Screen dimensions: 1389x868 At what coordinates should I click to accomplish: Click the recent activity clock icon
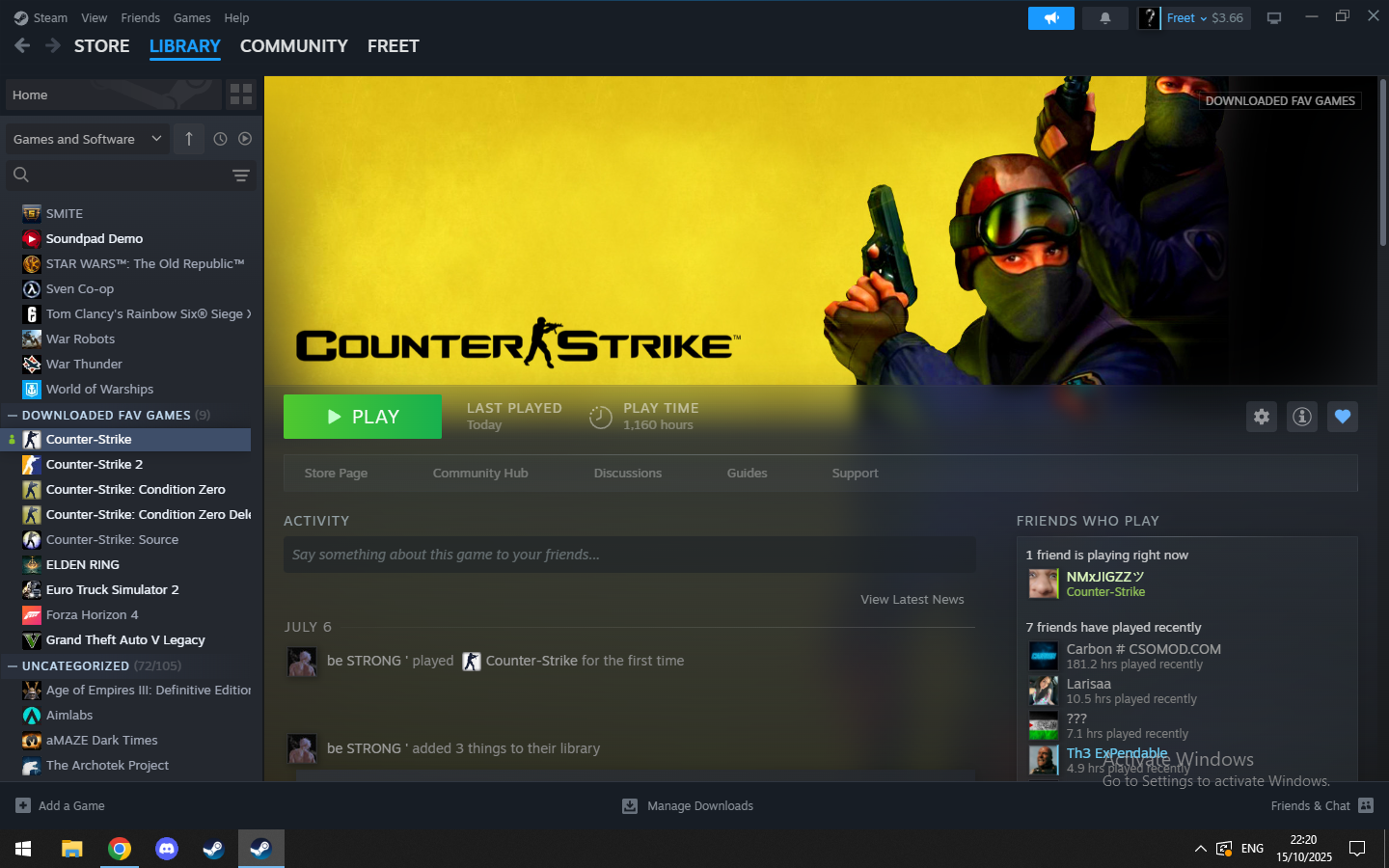coord(220,139)
